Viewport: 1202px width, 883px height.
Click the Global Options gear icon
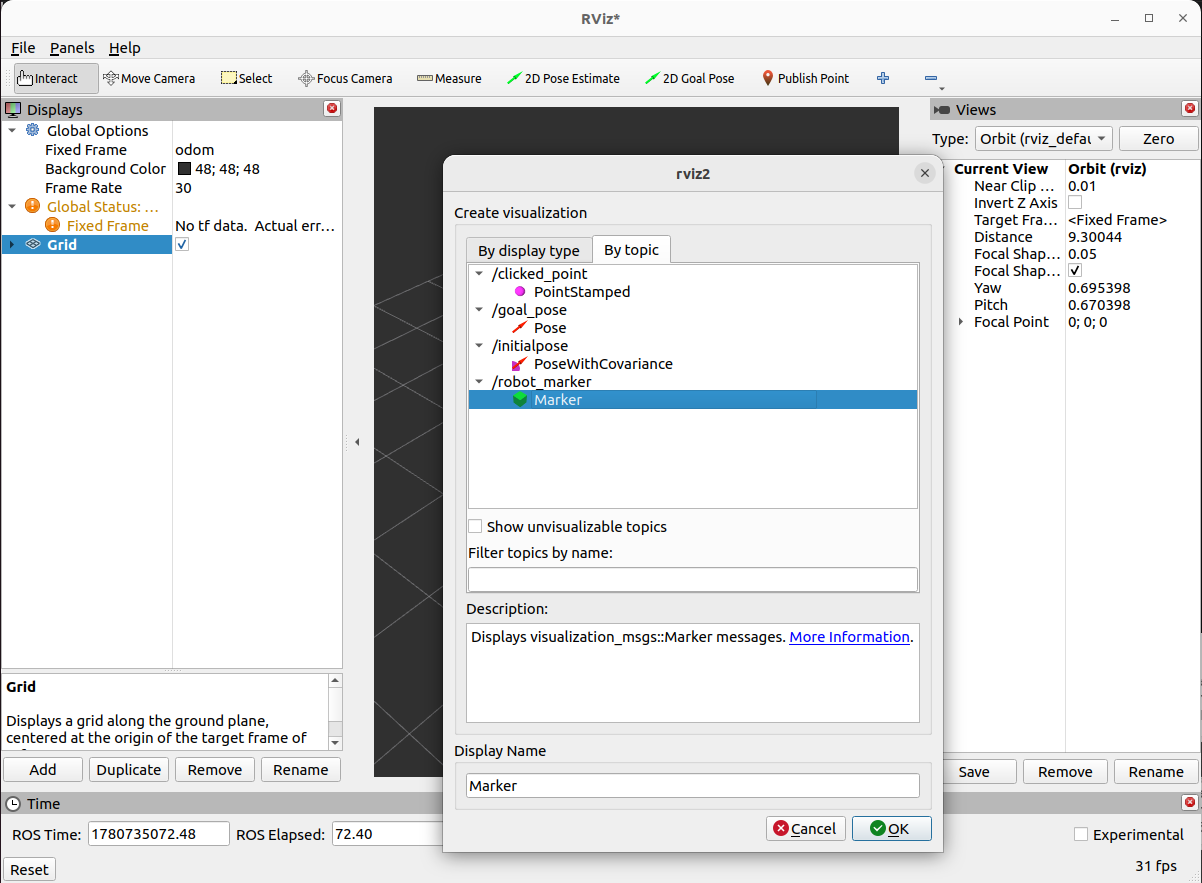[32, 131]
